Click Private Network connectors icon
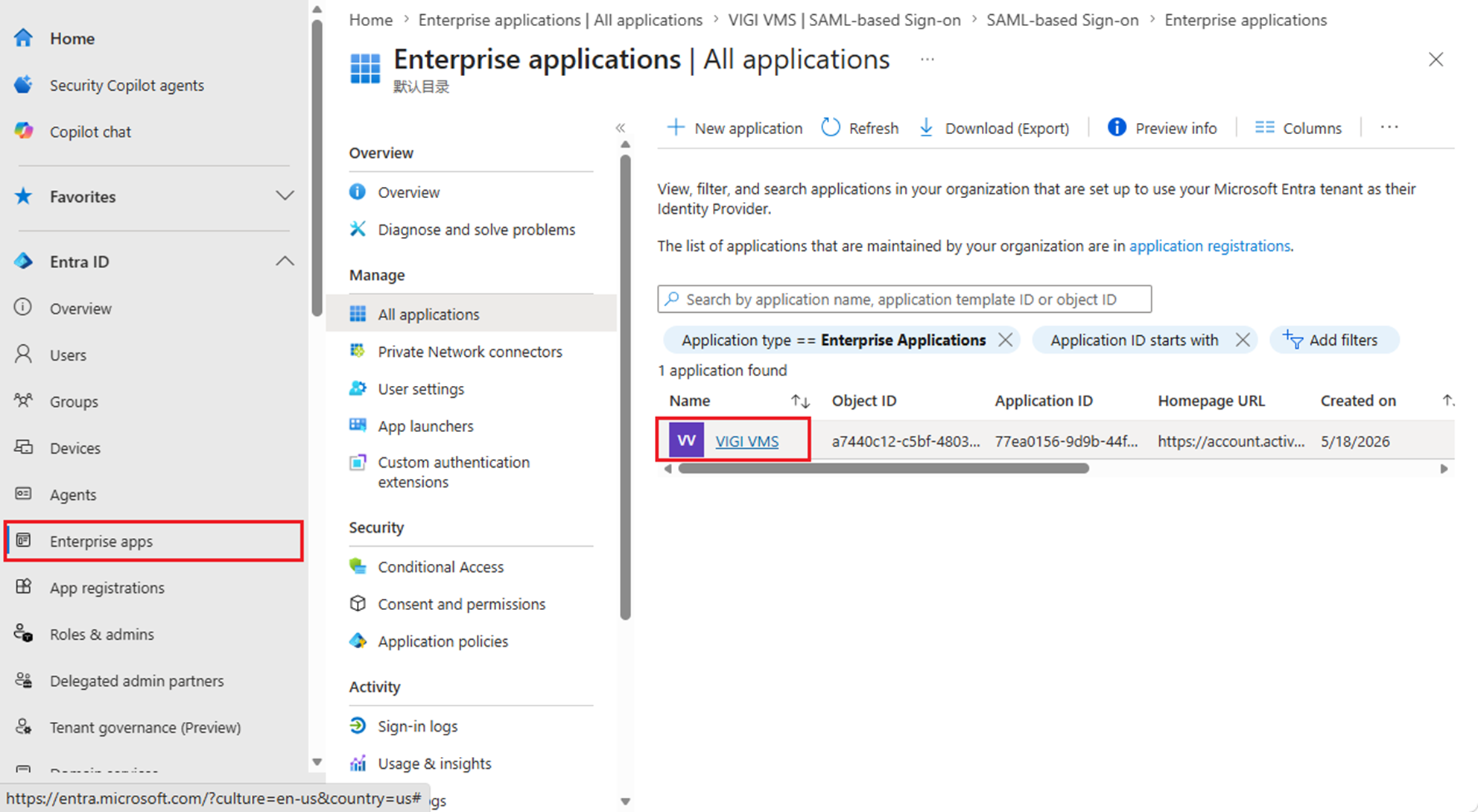Viewport: 1478px width, 812px height. point(358,351)
